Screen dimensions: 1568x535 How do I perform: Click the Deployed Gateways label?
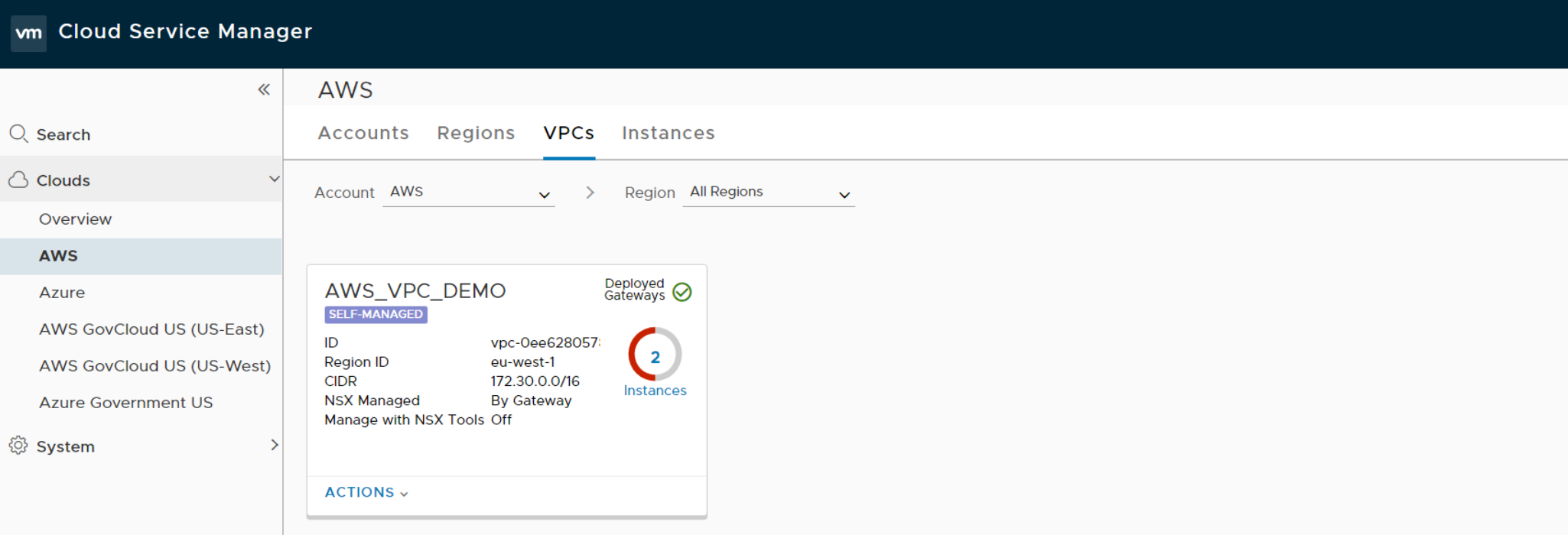tap(634, 290)
